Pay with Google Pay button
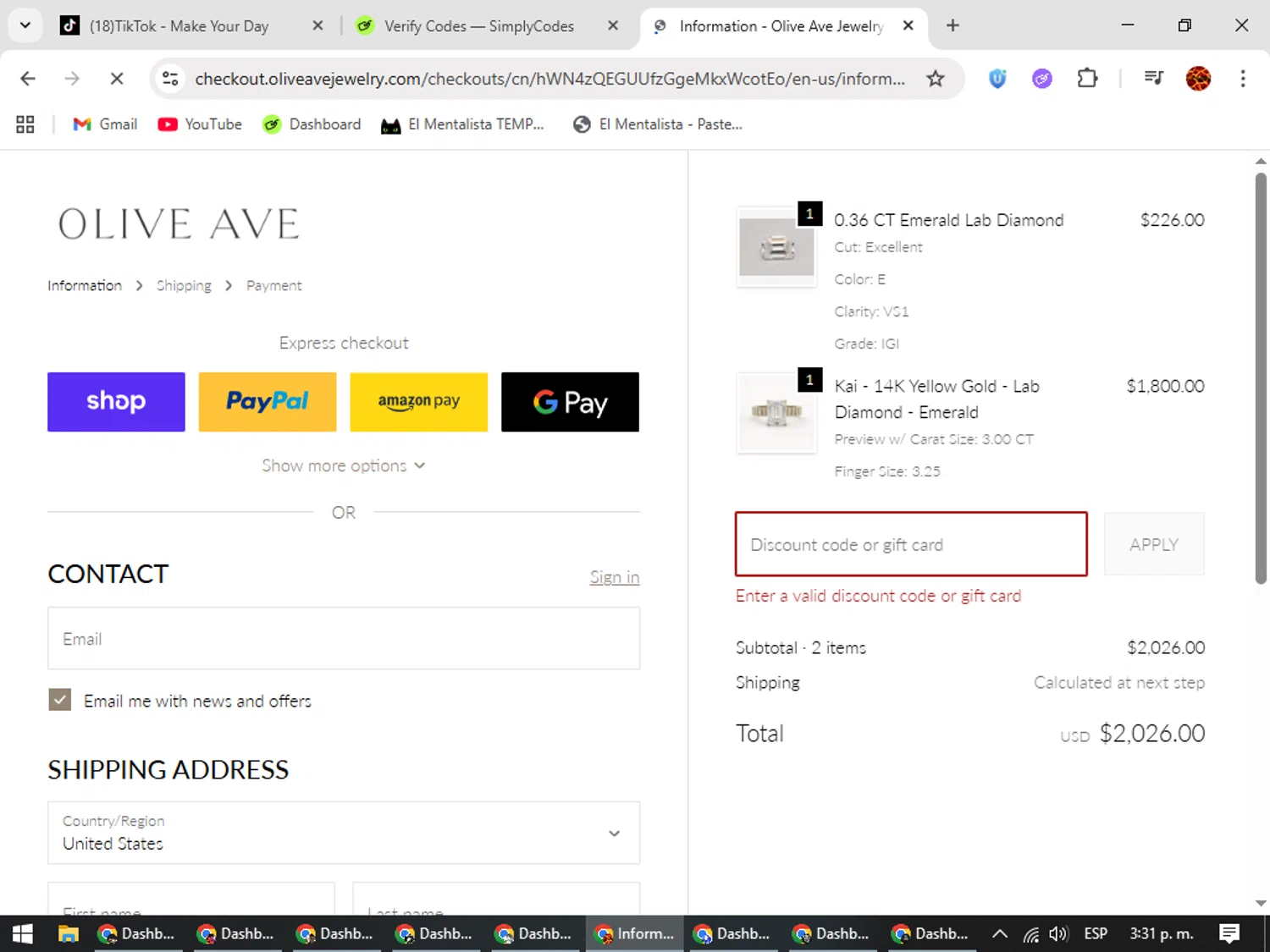This screenshot has width=1270, height=952. coord(570,402)
